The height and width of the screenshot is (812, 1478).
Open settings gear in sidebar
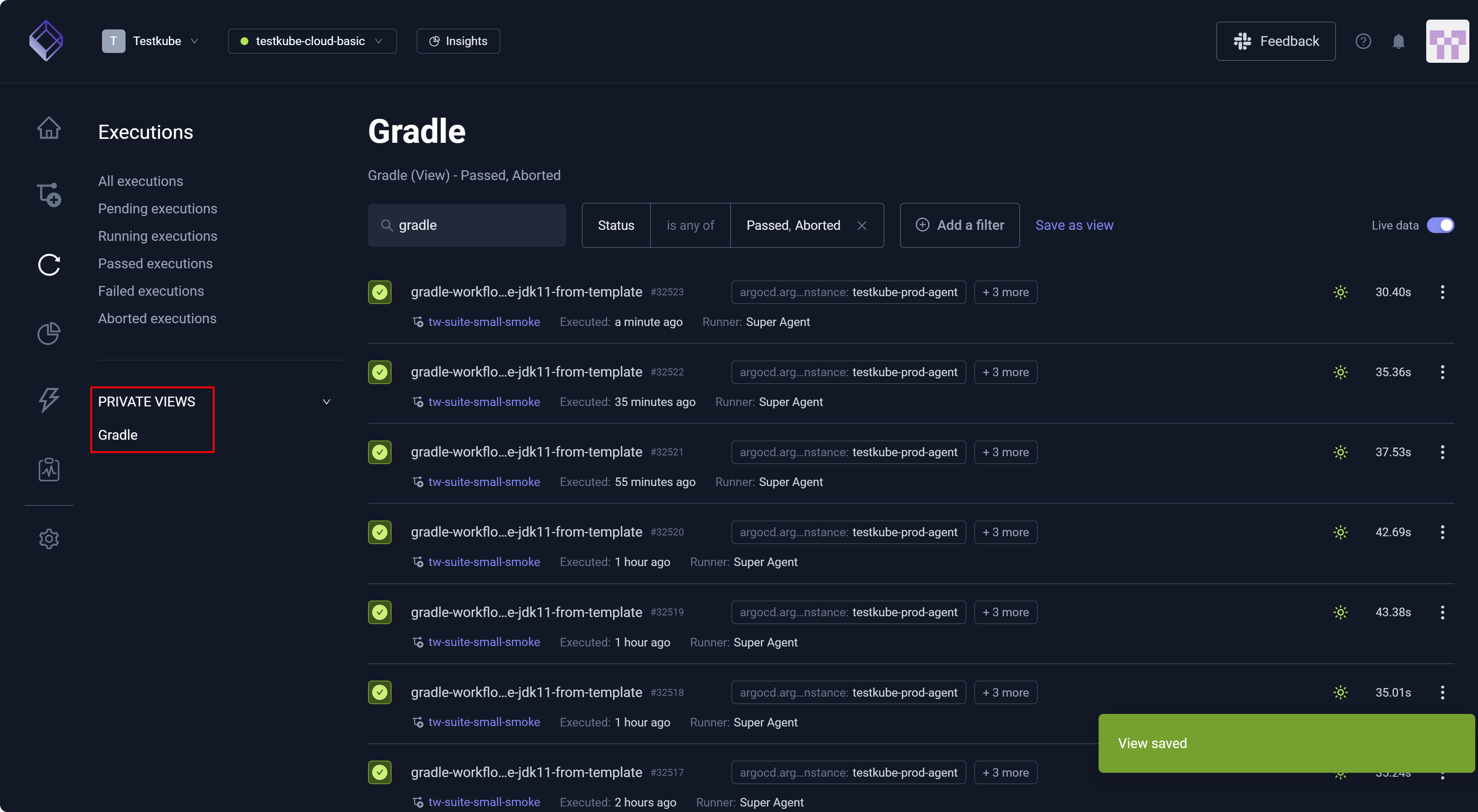pyautogui.click(x=49, y=539)
